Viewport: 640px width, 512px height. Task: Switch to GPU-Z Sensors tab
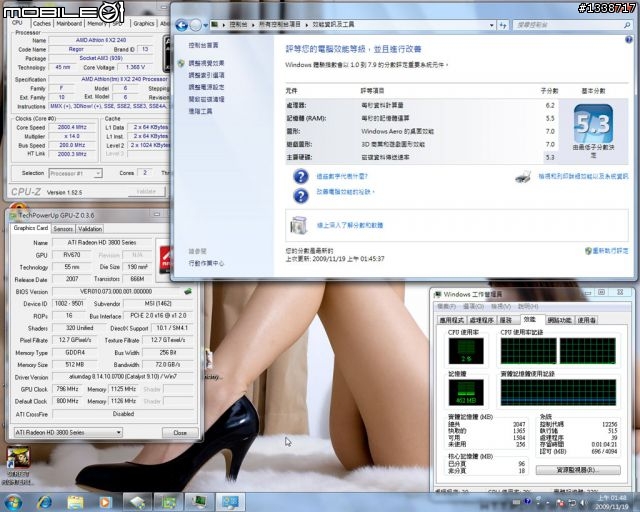[63, 229]
